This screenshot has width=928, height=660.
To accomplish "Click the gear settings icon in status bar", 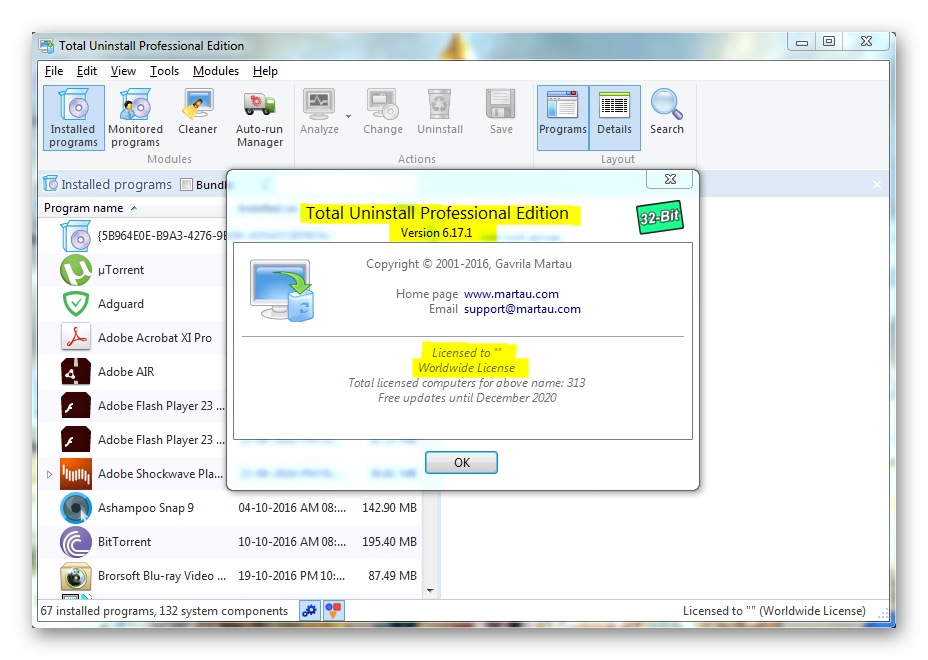I will click(310, 610).
